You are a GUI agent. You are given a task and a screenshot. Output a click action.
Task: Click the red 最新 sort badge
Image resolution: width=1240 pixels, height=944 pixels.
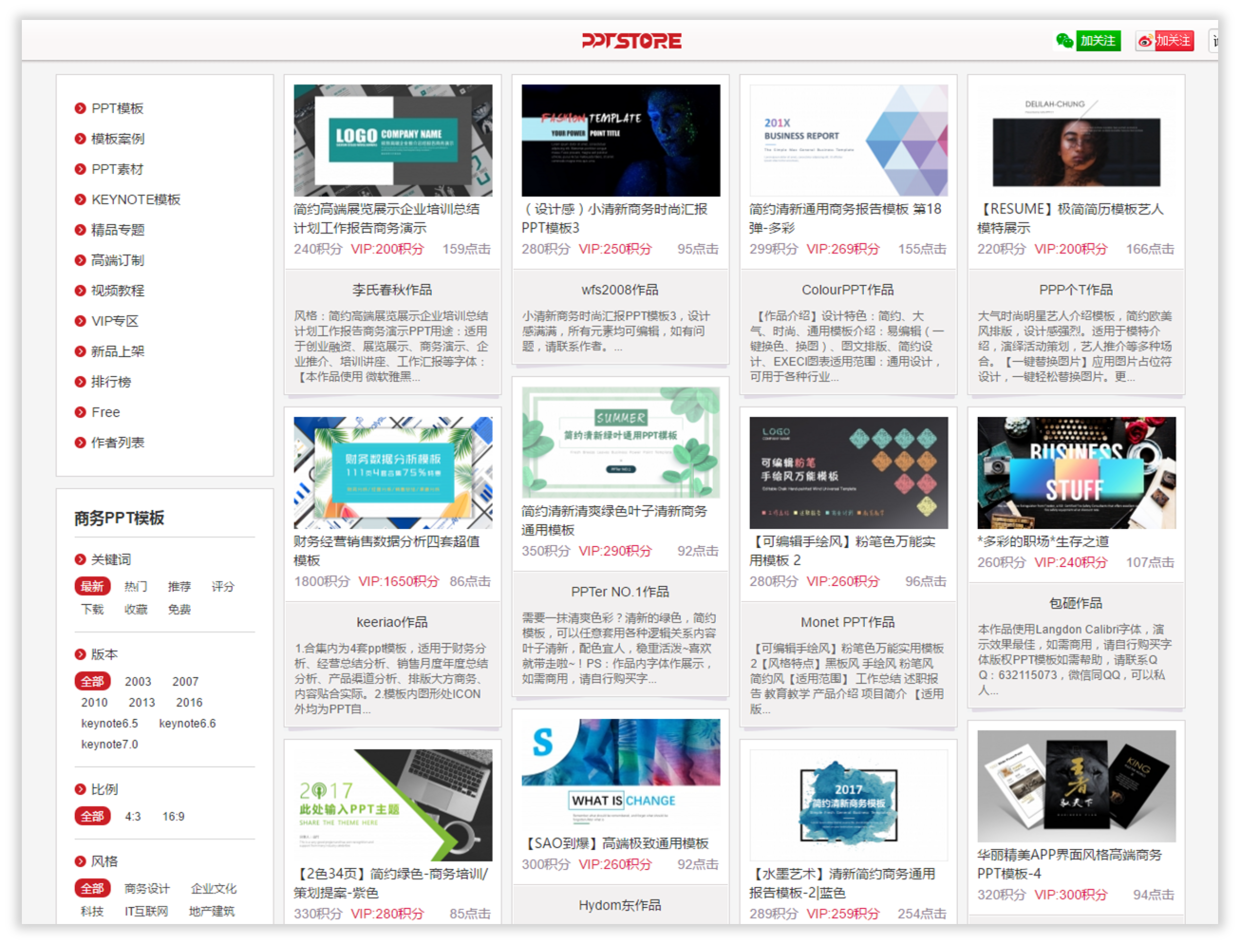[x=93, y=587]
